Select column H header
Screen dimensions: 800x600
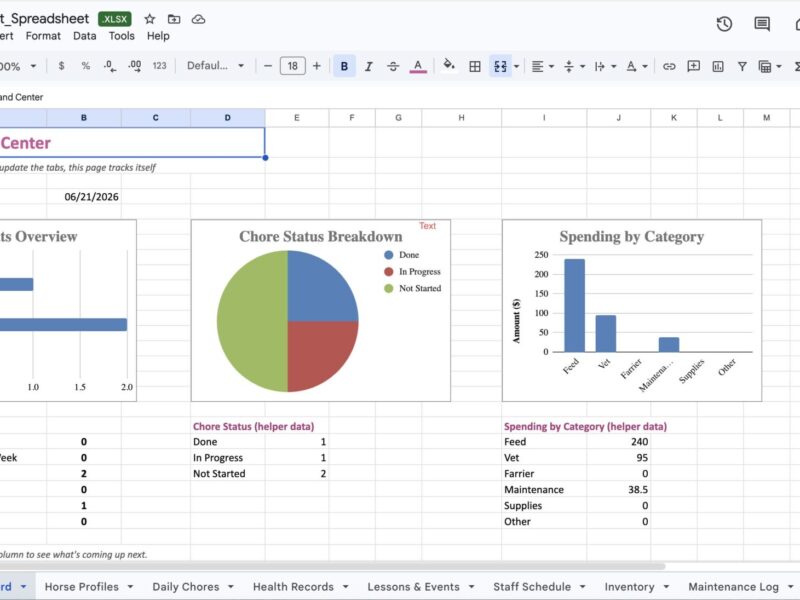pyautogui.click(x=461, y=118)
